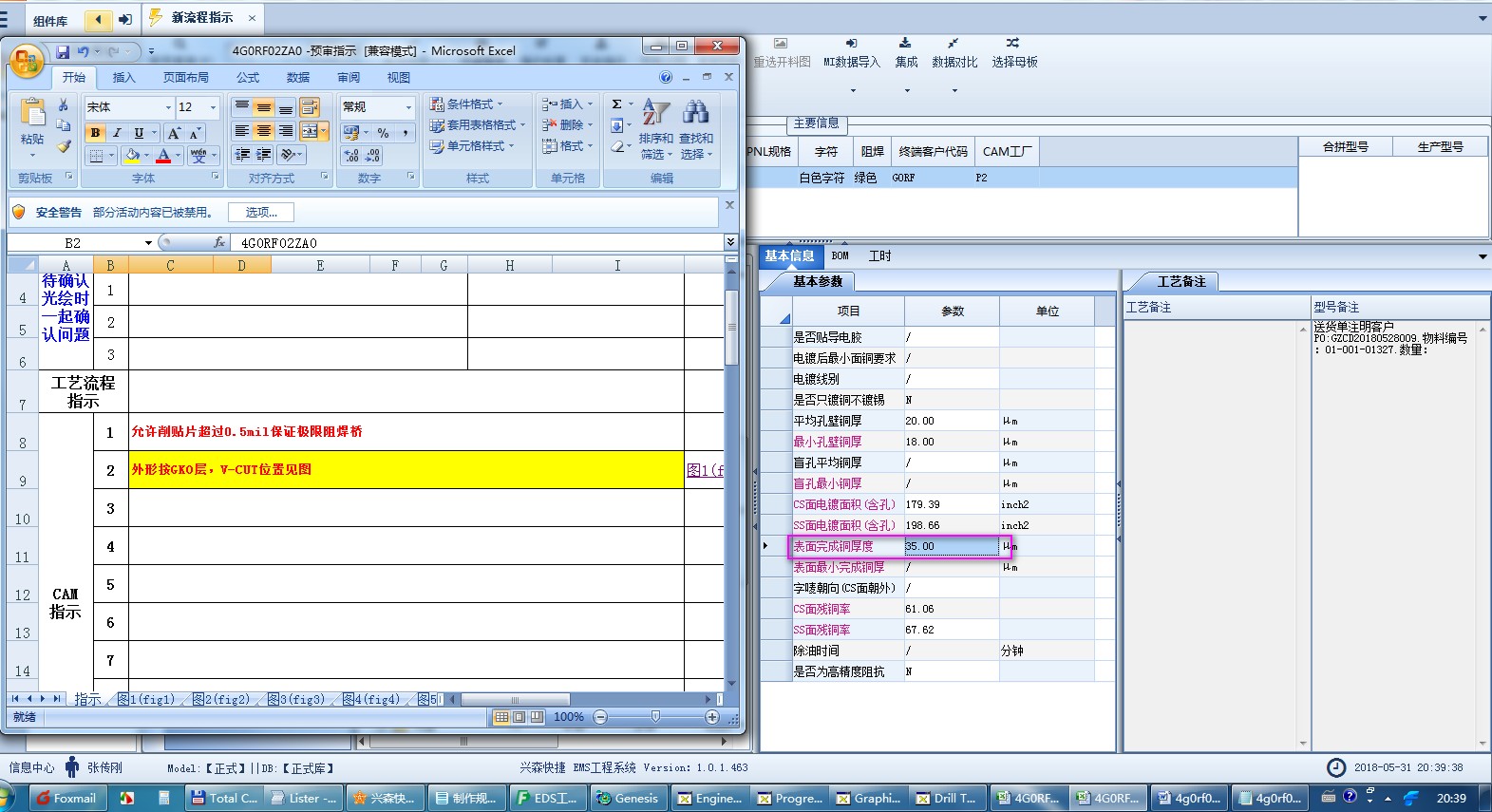Expand the formula bar
This screenshot has height=812, width=1492.
click(730, 242)
